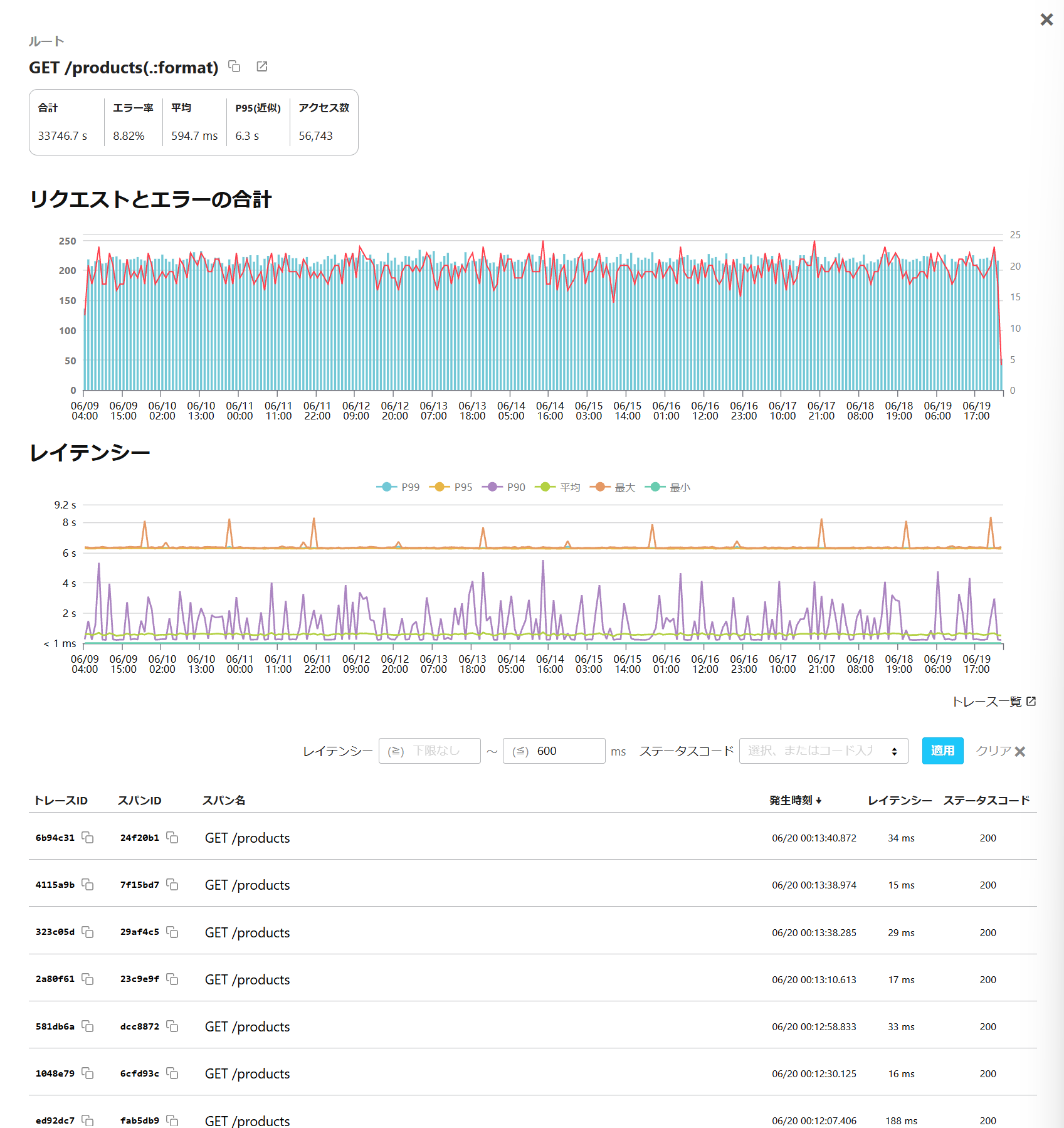
Task: Select the スパンID column header
Action: click(139, 800)
